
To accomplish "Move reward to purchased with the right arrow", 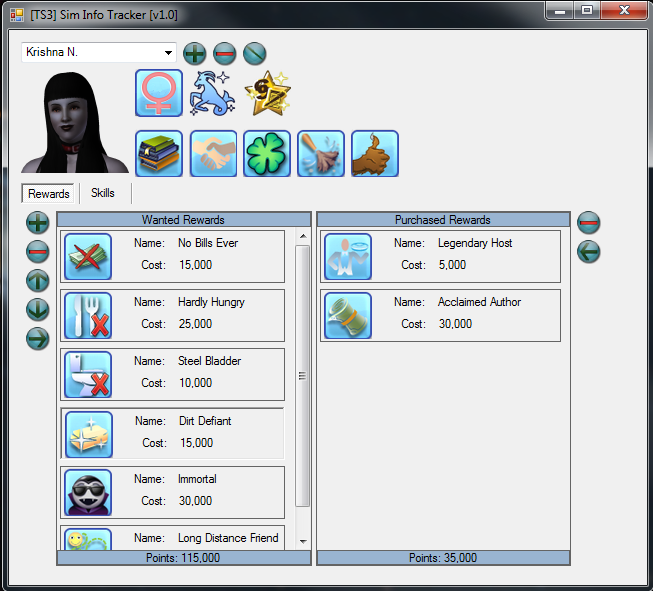I will click(x=37, y=339).
